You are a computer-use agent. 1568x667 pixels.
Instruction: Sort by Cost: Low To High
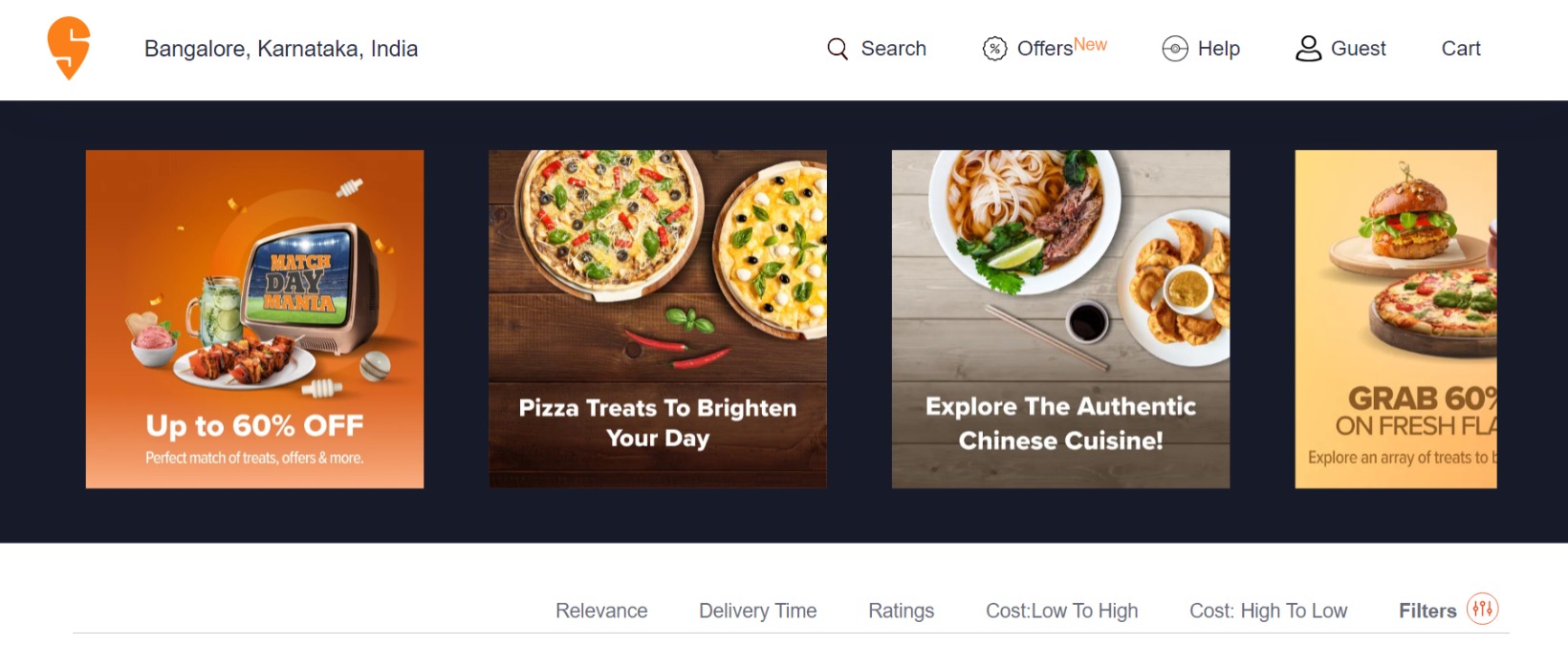click(1061, 611)
